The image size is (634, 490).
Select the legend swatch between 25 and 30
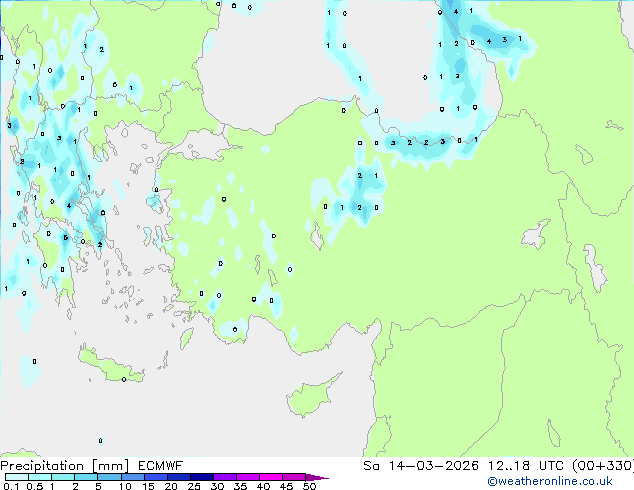click(x=202, y=477)
